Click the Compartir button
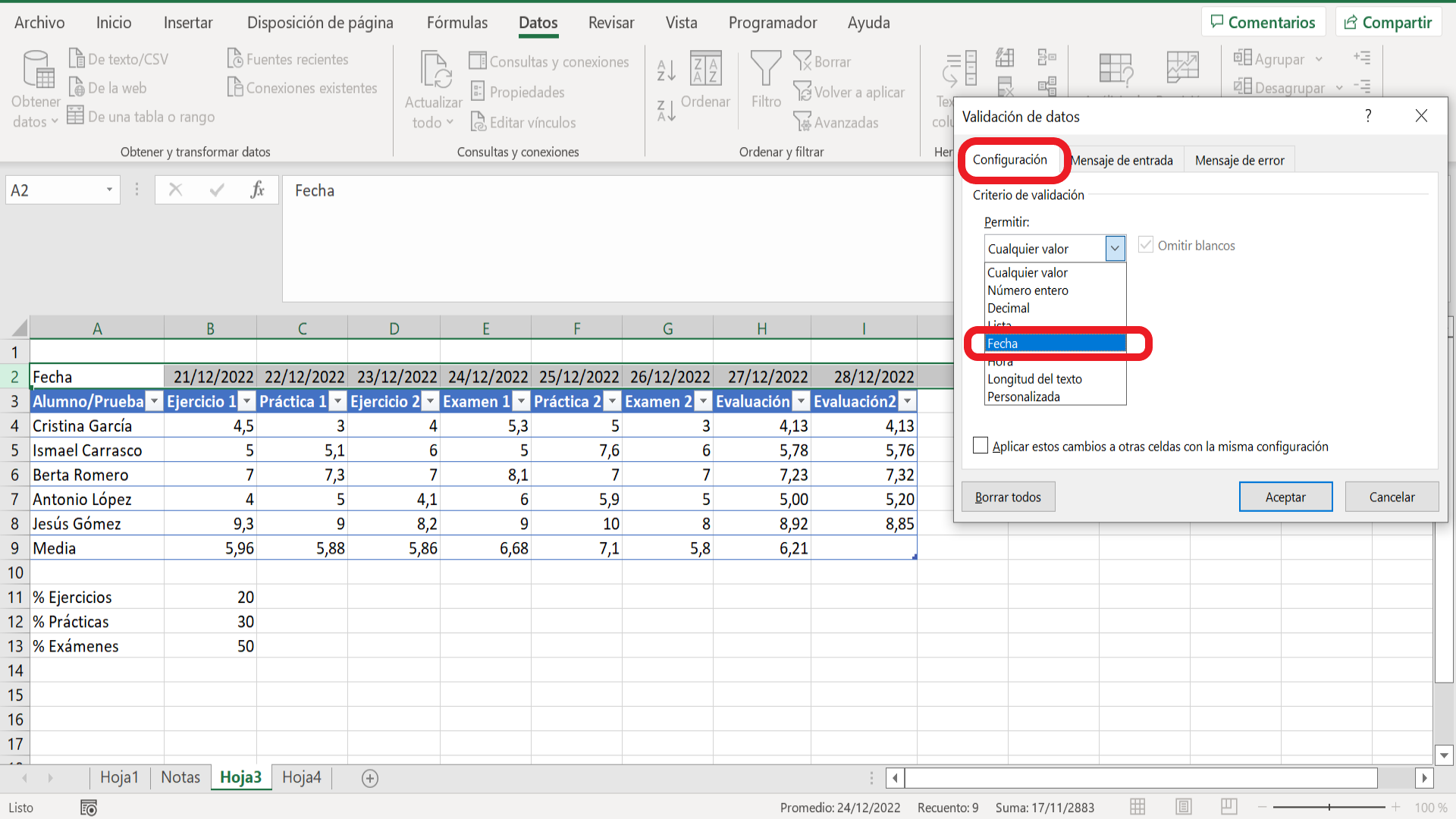The height and width of the screenshot is (819, 1456). [x=1389, y=22]
